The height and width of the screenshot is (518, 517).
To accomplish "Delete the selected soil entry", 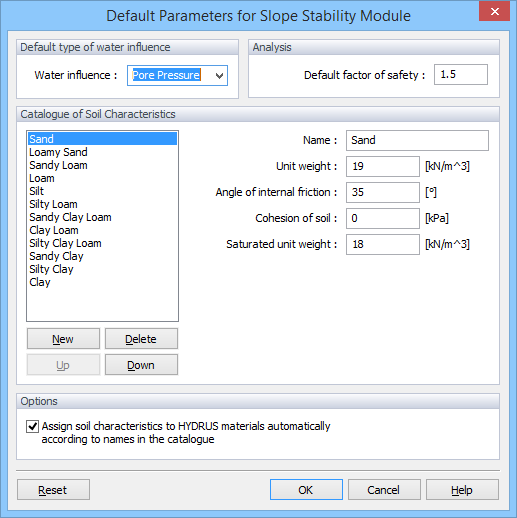I will pos(141,339).
